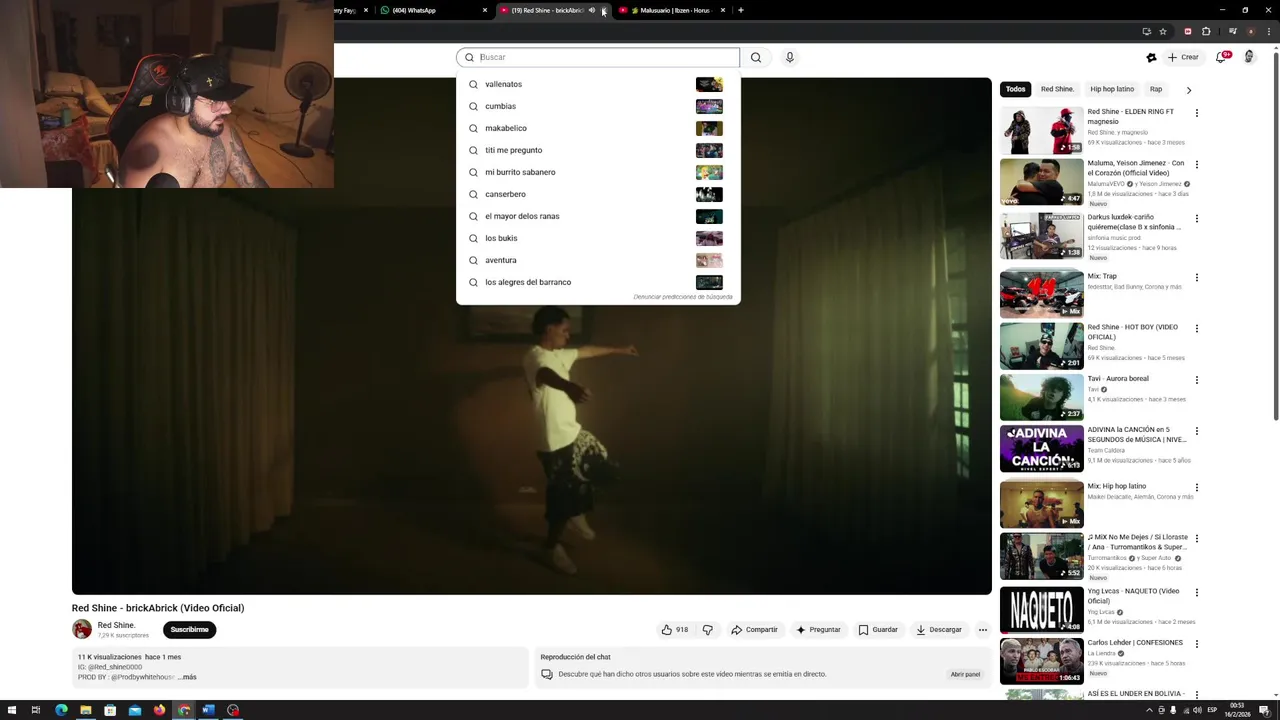Like the video with thumbs up
The height and width of the screenshot is (720, 1280).
(675, 630)
